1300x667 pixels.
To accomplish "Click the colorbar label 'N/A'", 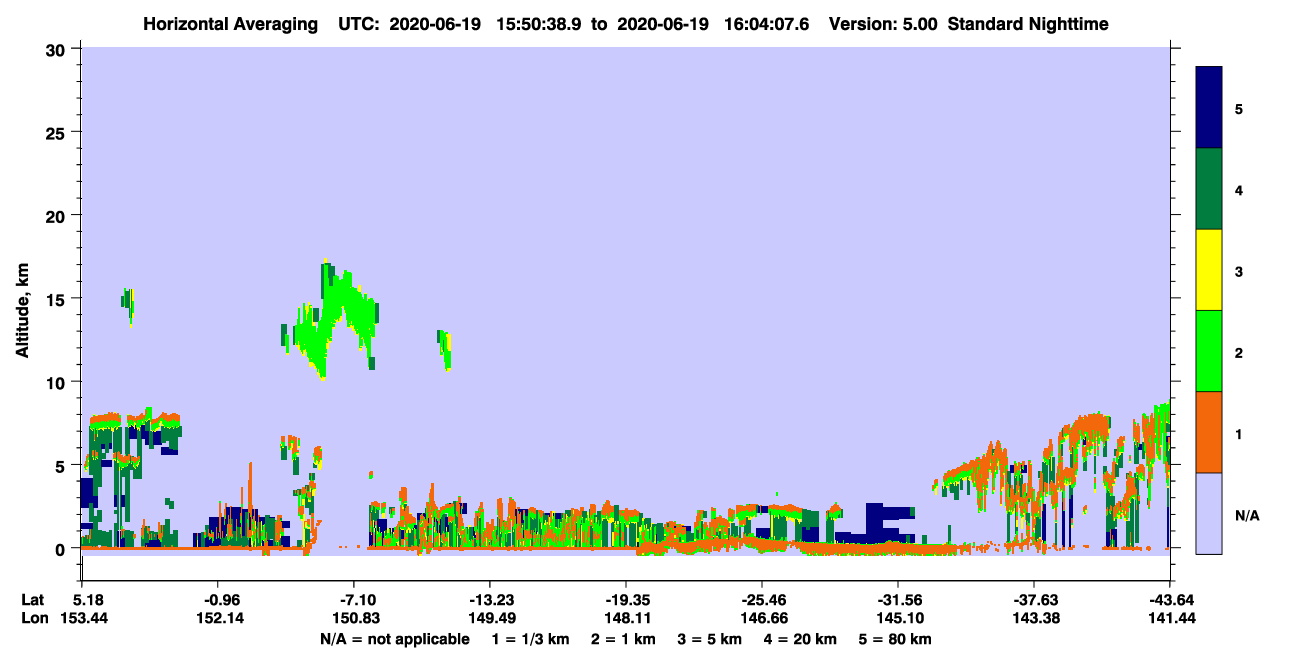I will coord(1247,516).
